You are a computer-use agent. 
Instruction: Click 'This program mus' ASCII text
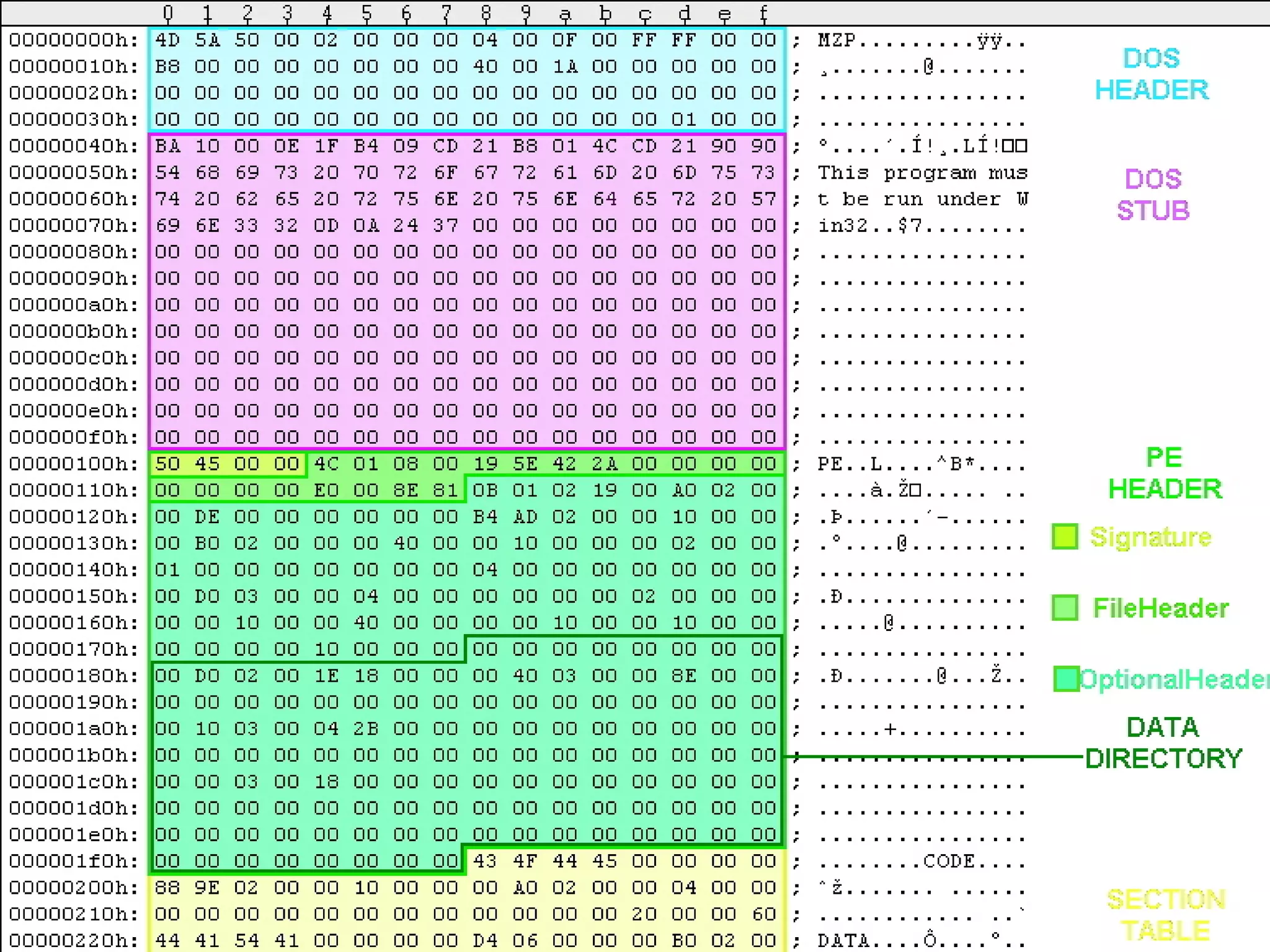tap(922, 173)
